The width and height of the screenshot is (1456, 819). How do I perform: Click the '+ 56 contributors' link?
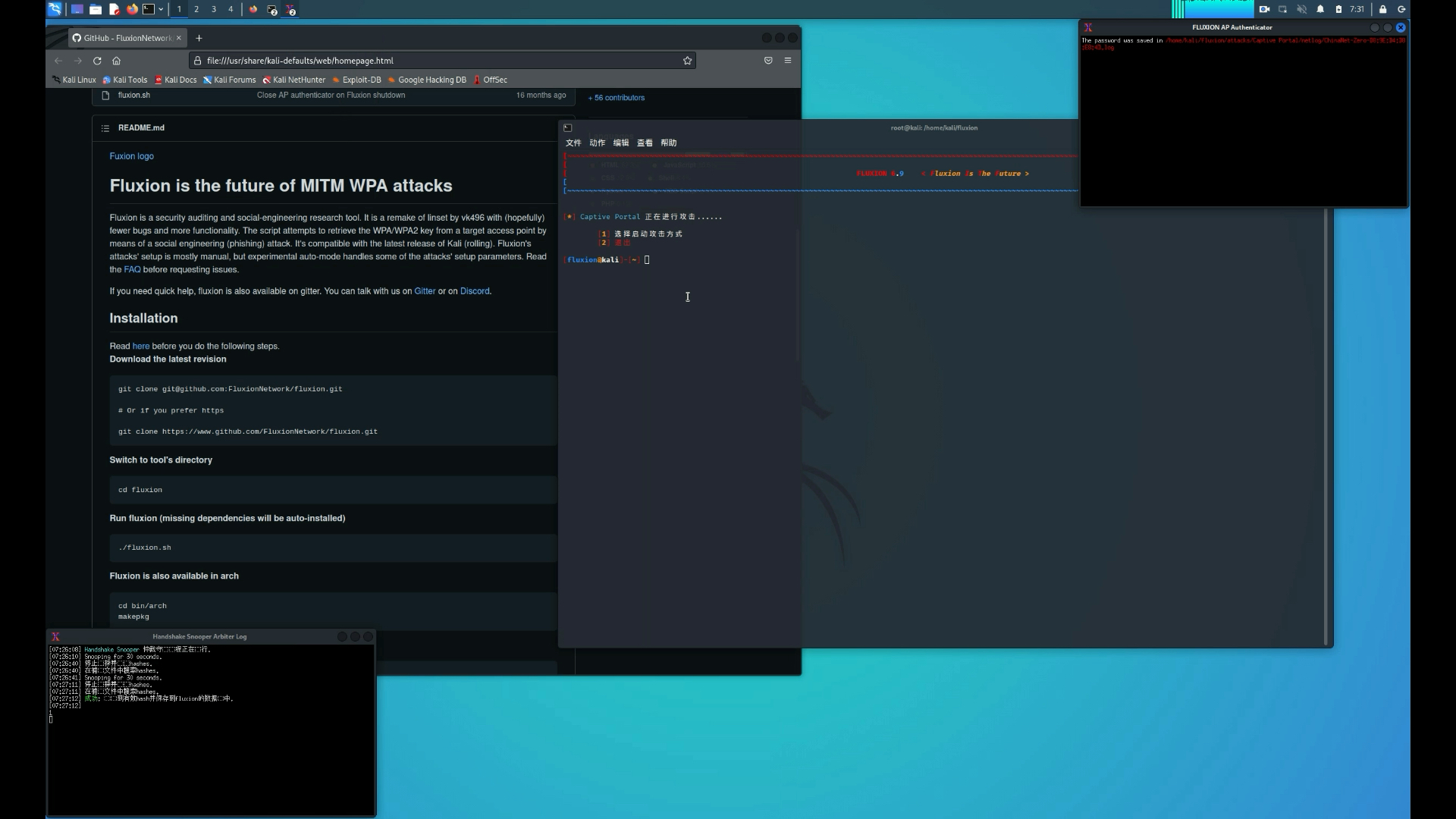617,98
